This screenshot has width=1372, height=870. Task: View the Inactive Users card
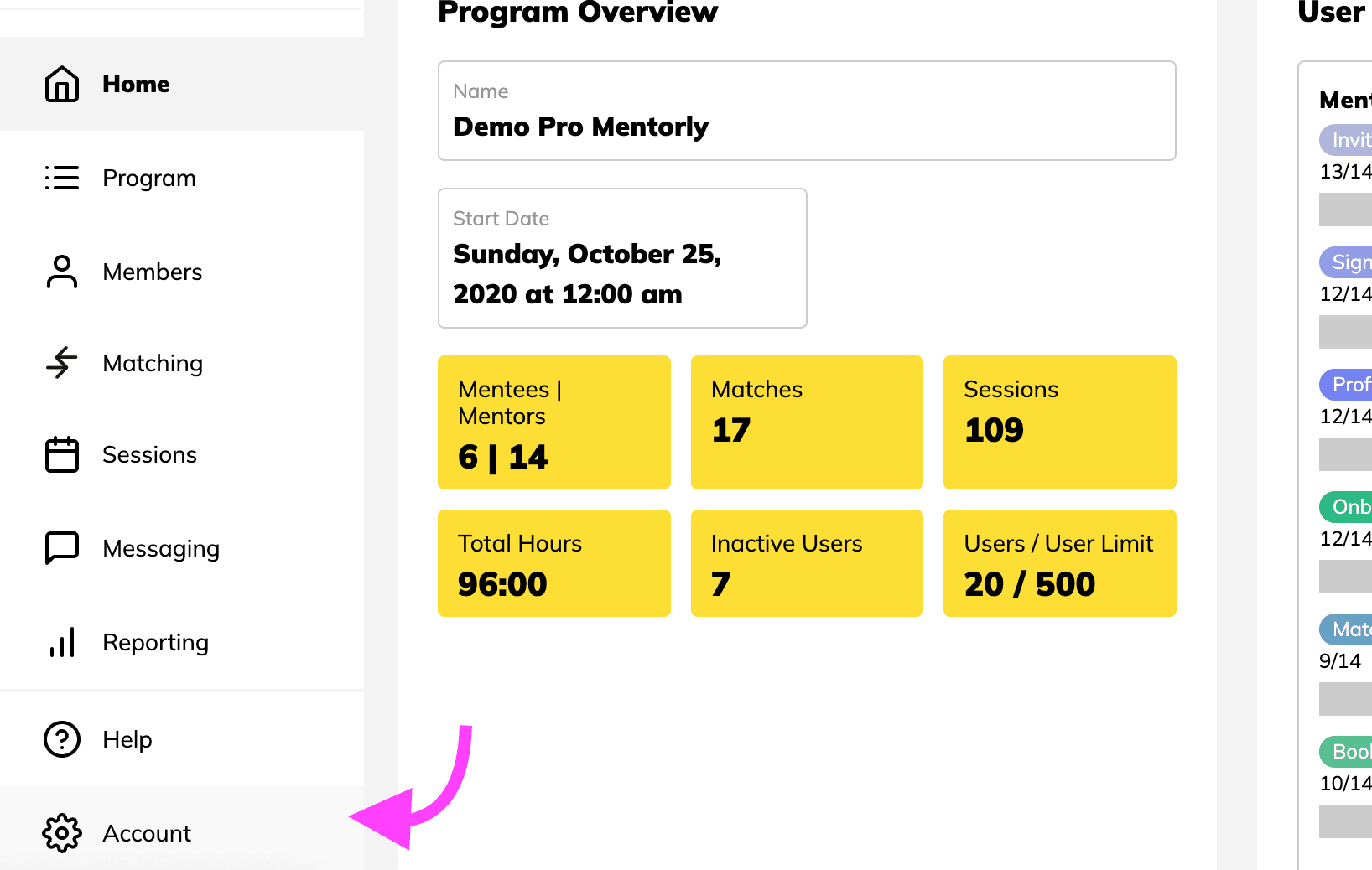click(807, 563)
